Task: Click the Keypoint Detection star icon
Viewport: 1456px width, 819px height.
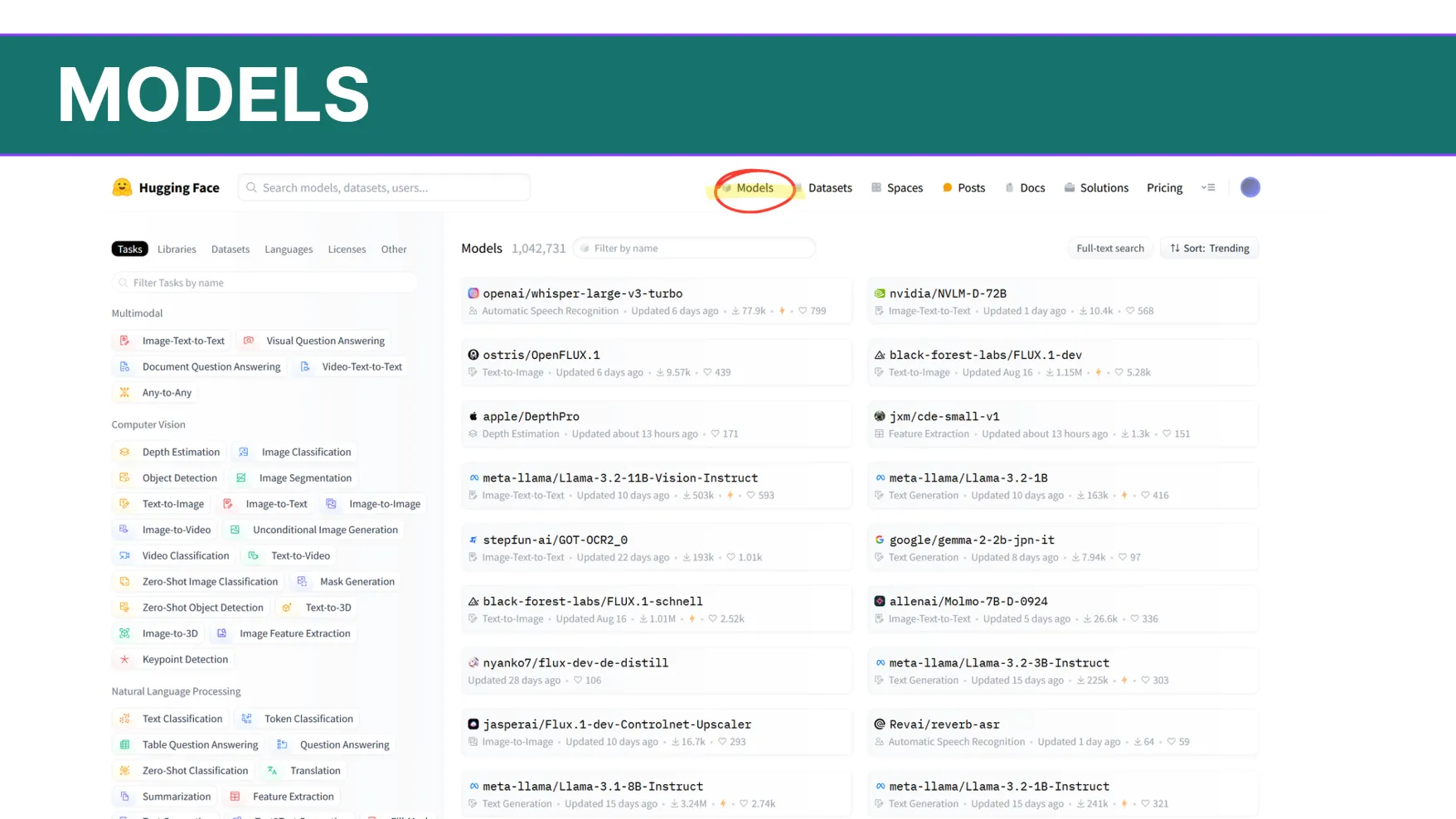Action: coord(124,659)
